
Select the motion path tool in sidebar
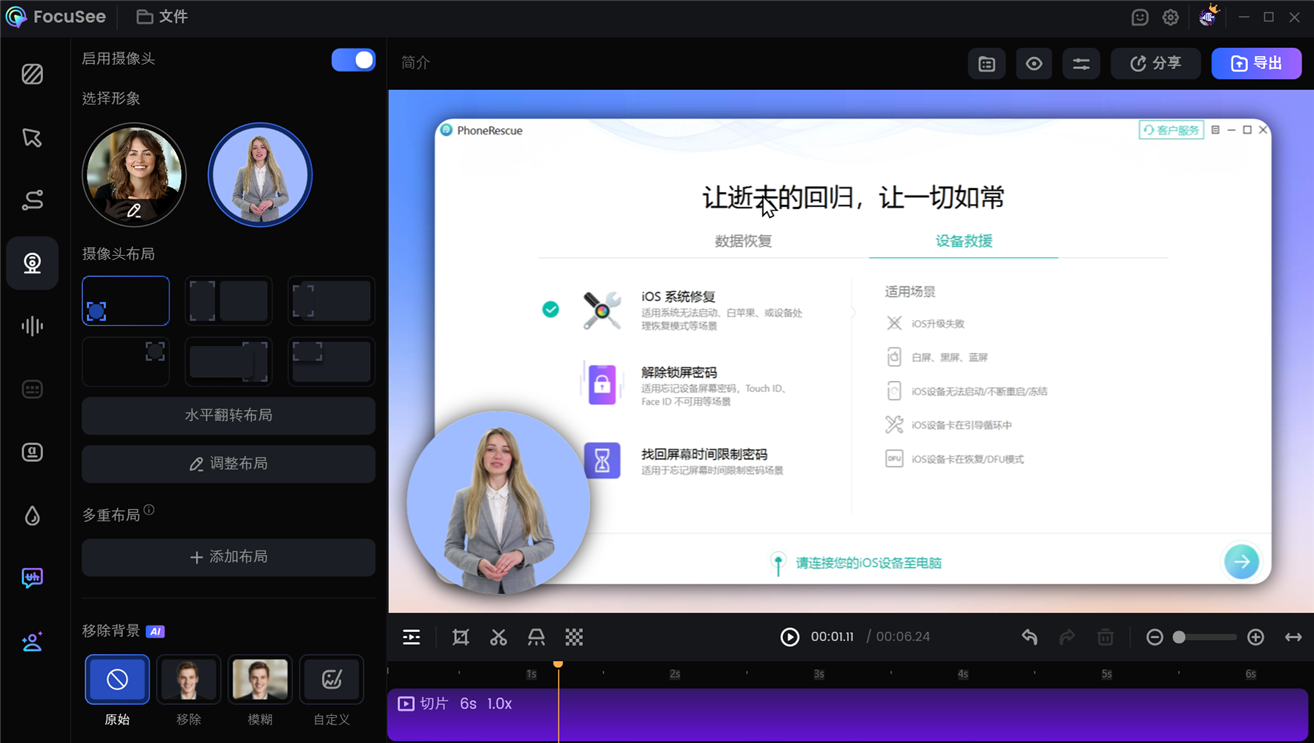[x=32, y=200]
